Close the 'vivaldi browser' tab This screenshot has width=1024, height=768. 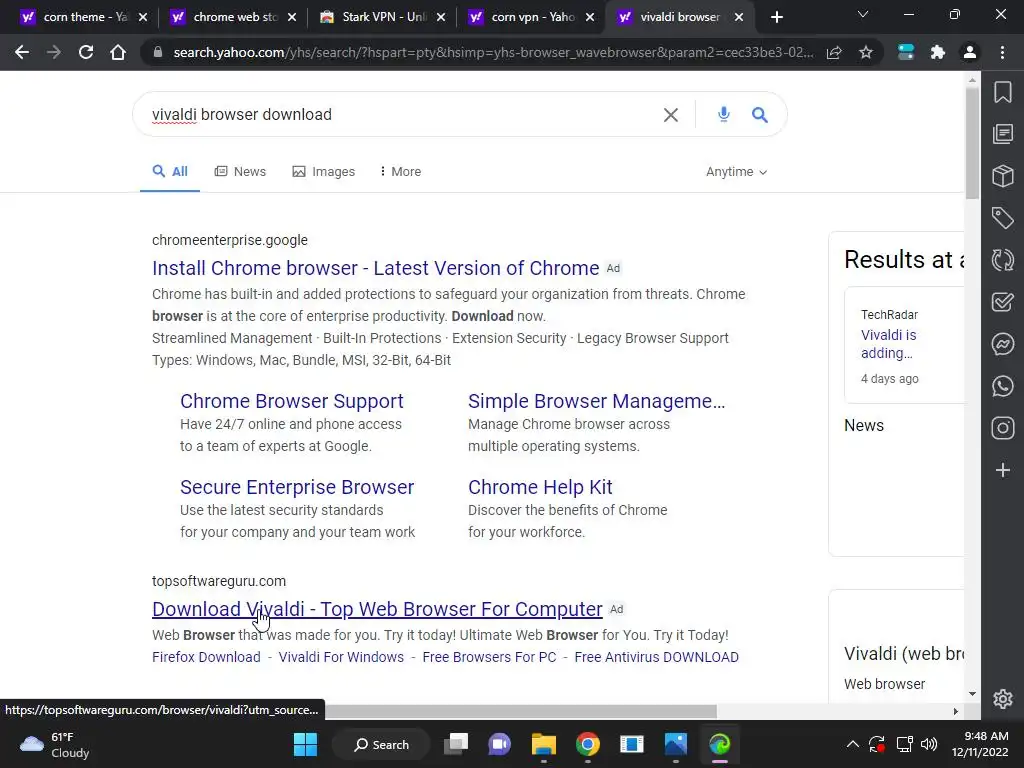(x=739, y=17)
